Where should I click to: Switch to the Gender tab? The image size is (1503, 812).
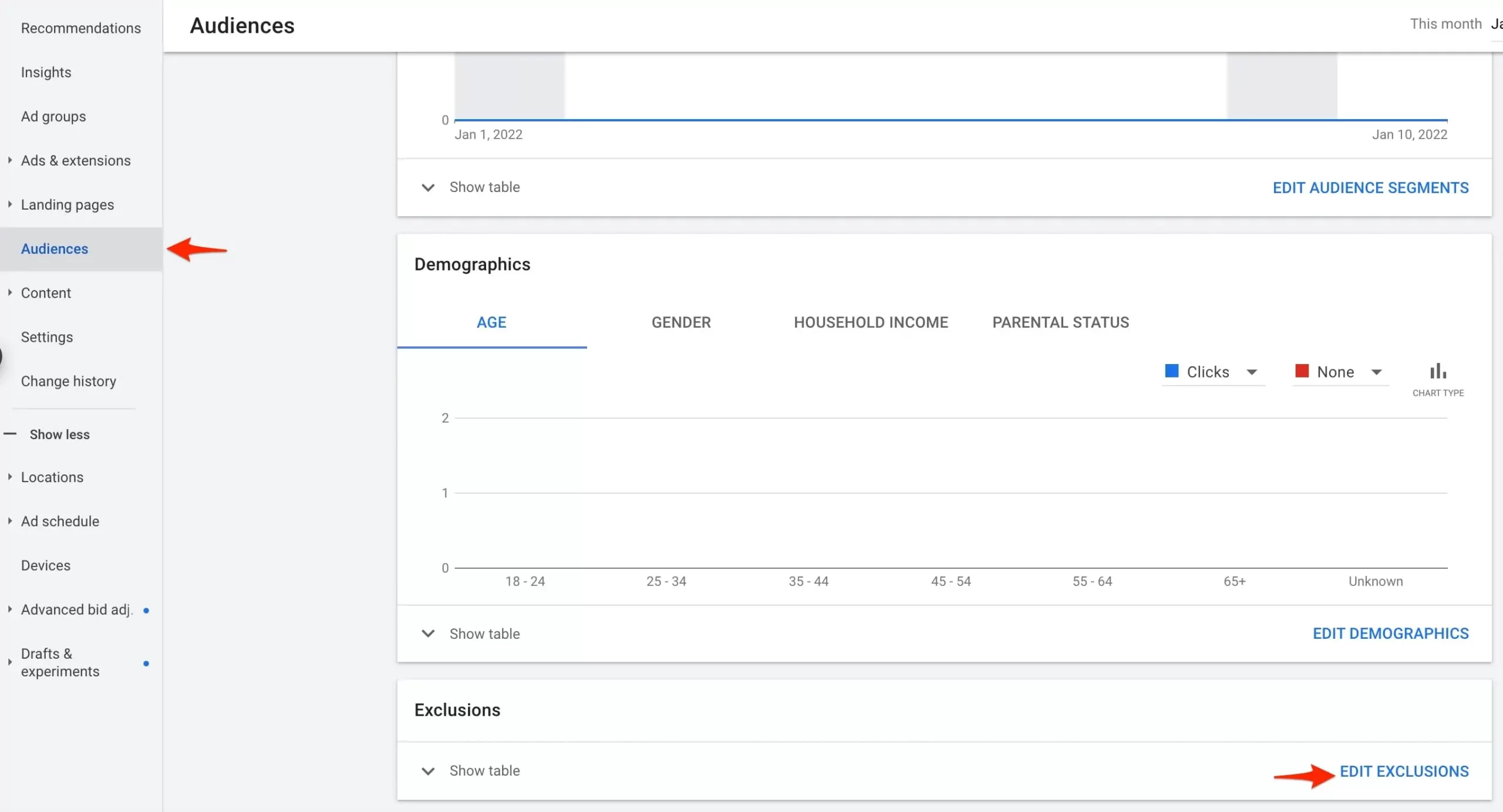coord(681,322)
